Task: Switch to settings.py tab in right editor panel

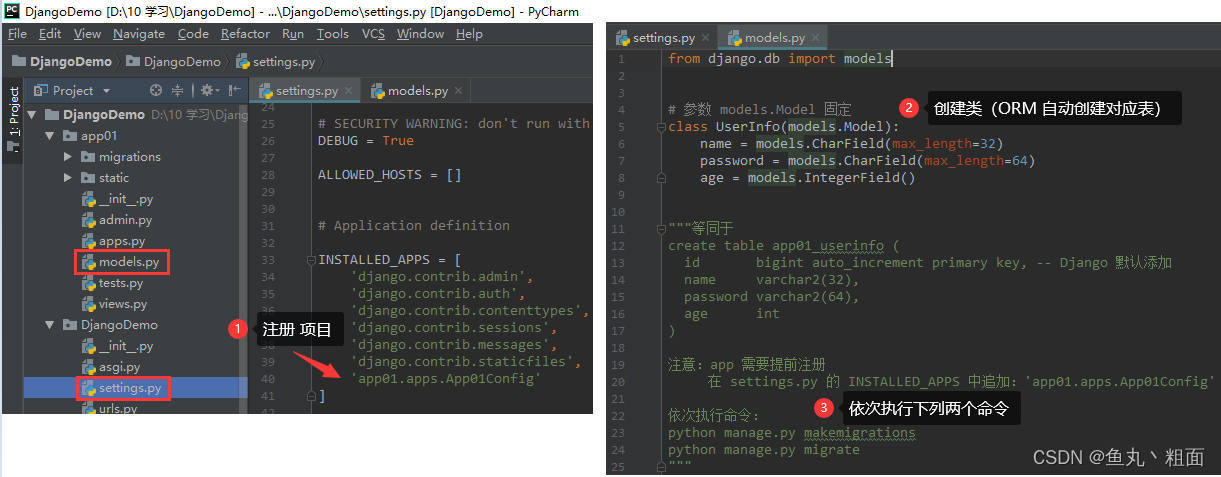Action: [663, 38]
